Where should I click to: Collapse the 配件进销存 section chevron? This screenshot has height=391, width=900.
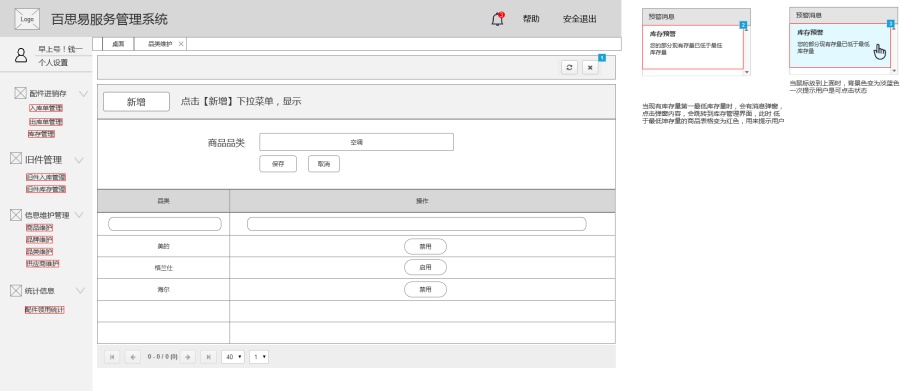(83, 94)
